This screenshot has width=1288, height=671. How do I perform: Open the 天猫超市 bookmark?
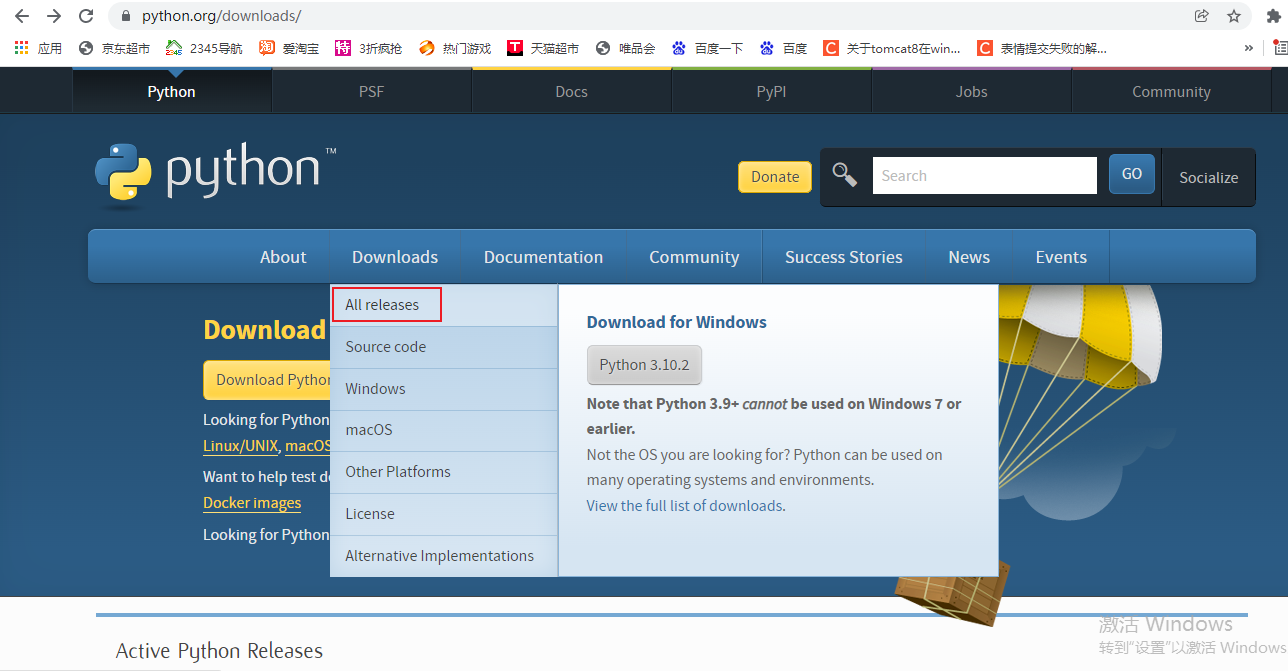[543, 48]
